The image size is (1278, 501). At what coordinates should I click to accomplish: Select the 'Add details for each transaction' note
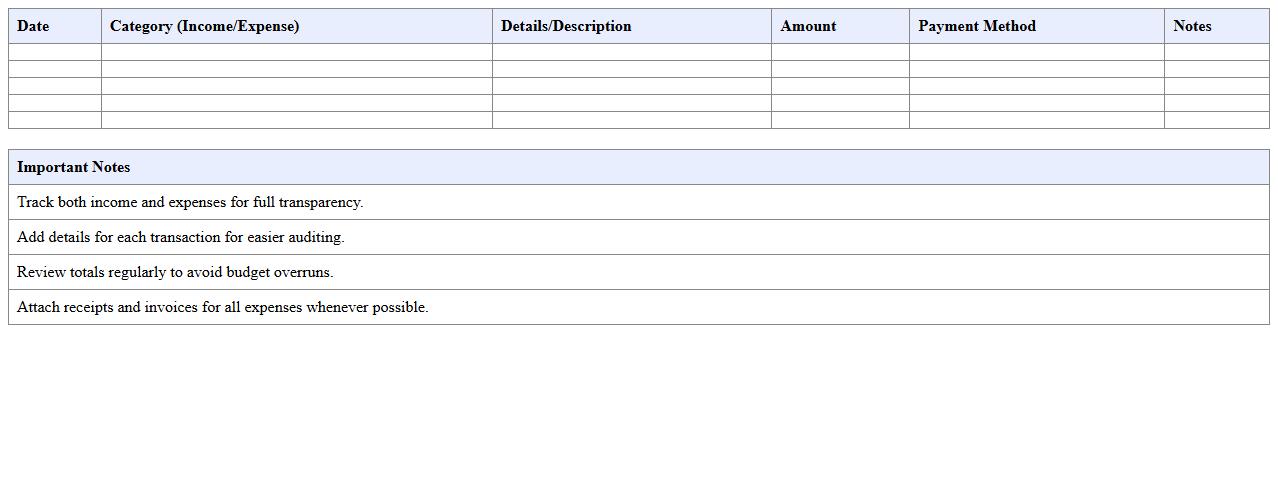tap(180, 237)
